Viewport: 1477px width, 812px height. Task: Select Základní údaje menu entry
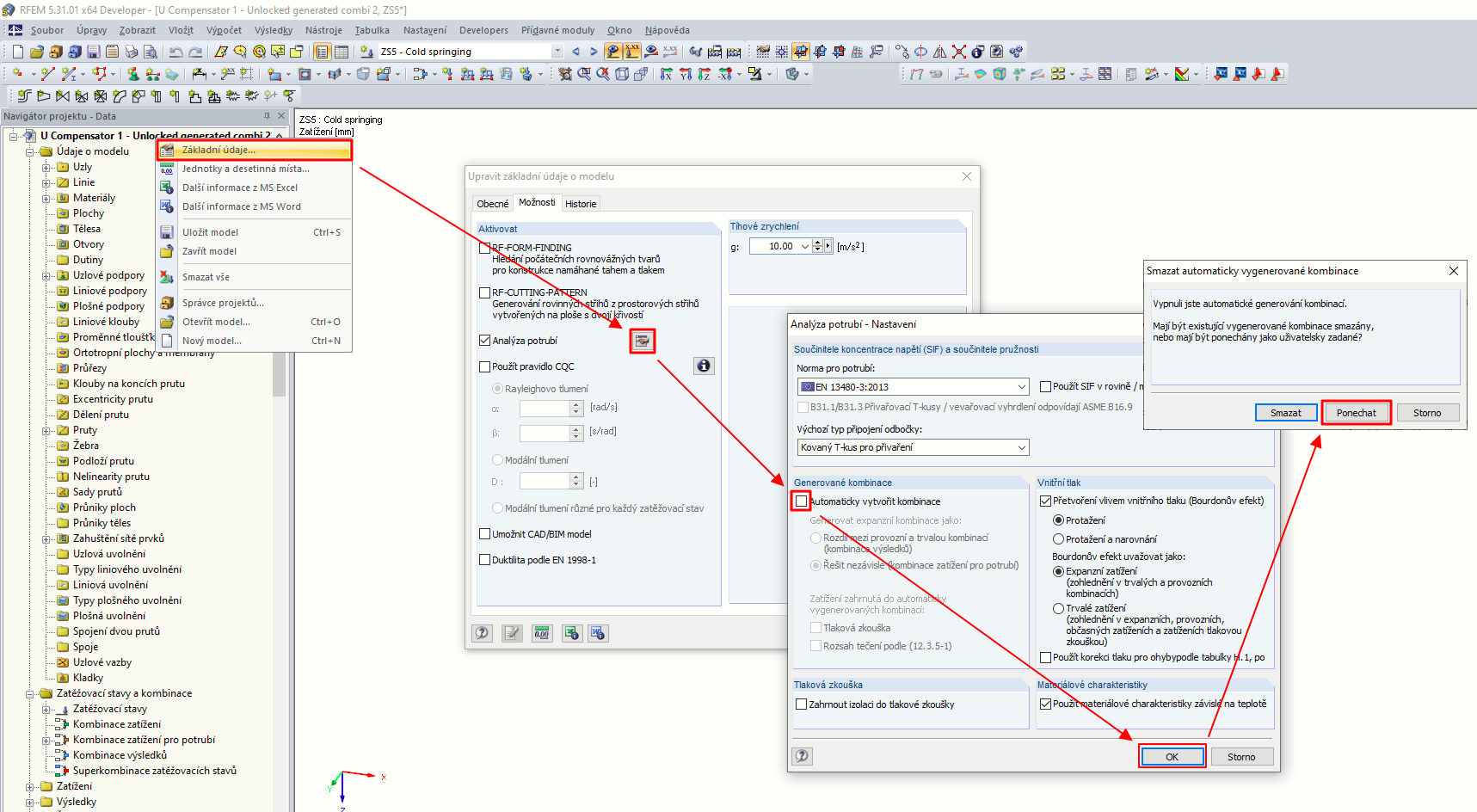(255, 150)
